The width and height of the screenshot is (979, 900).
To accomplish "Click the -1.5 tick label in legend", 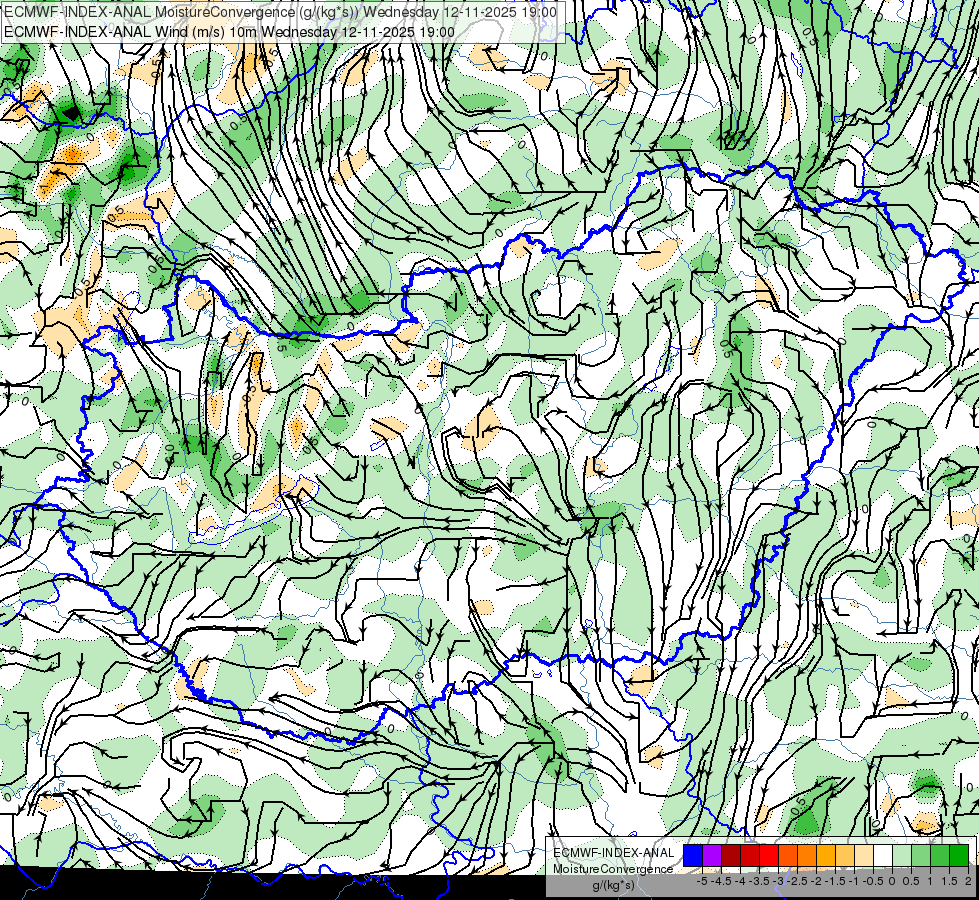I will click(835, 881).
